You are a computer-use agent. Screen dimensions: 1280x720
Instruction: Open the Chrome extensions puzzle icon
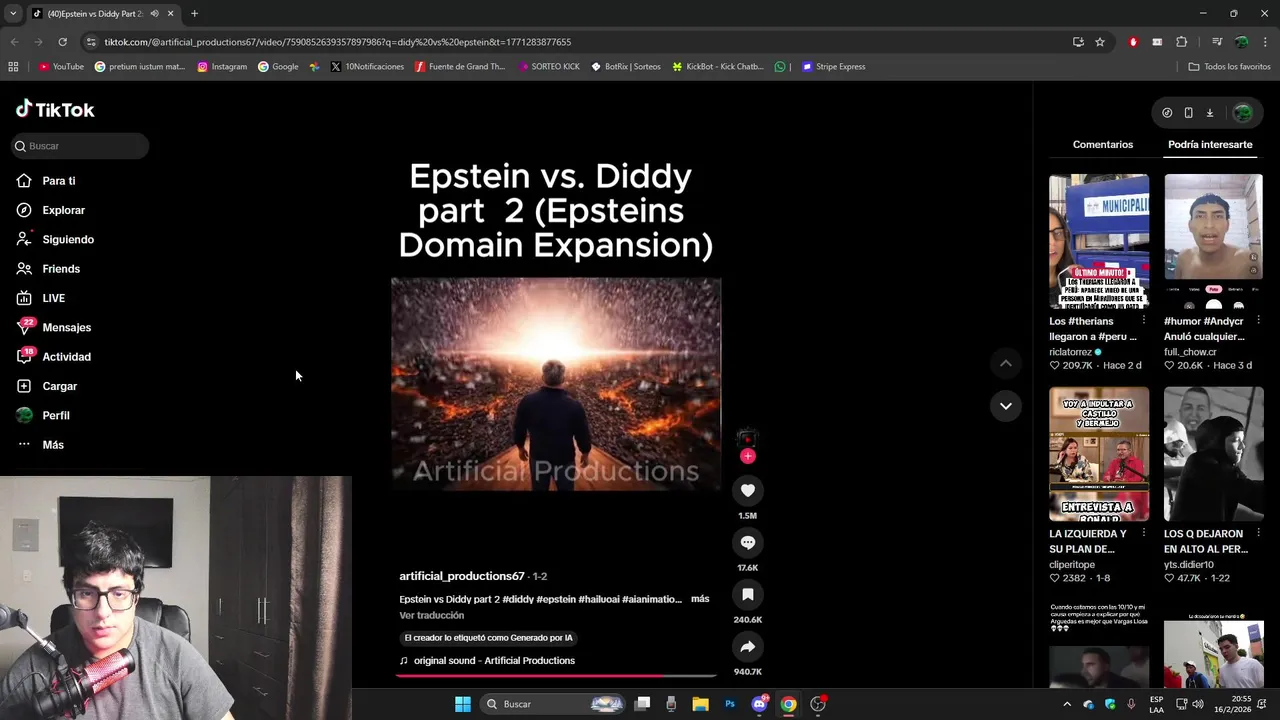coord(1181,42)
